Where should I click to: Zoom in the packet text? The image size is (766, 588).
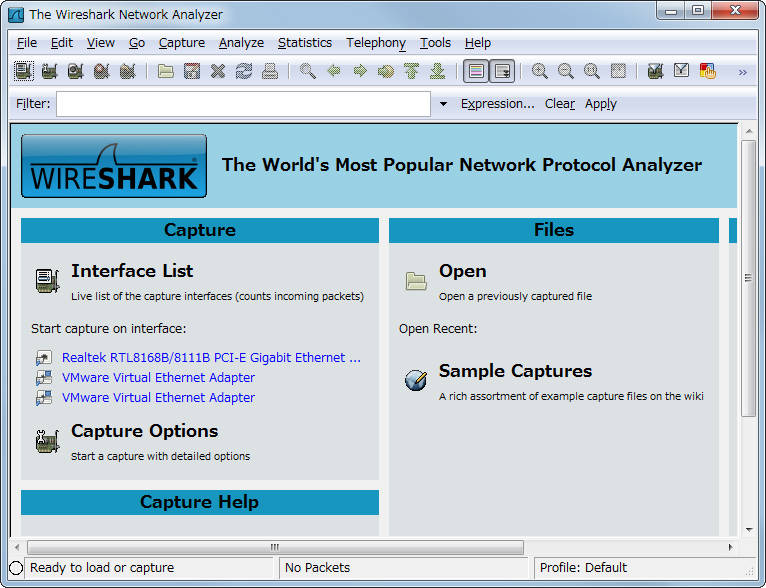point(539,71)
